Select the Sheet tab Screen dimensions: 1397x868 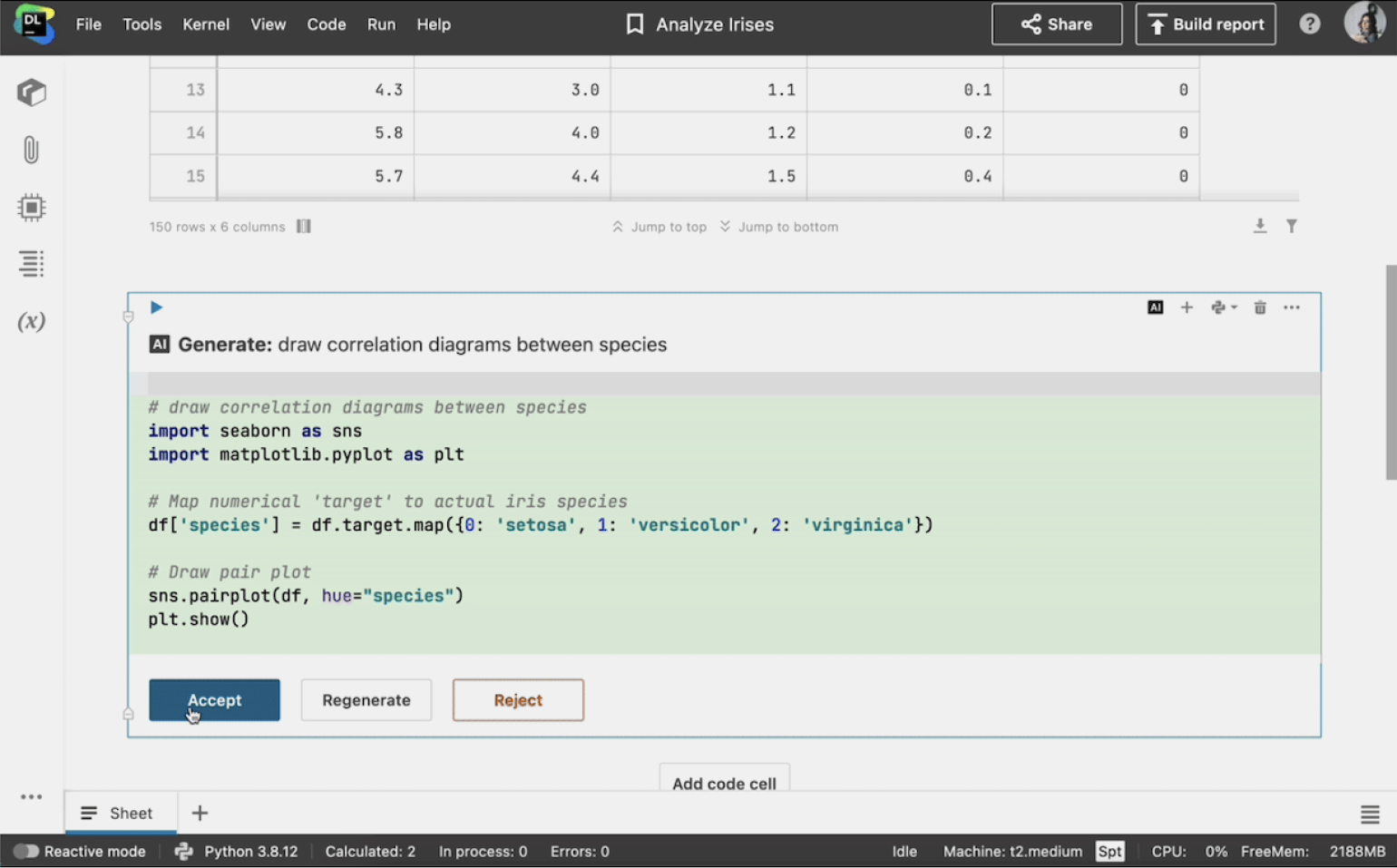click(x=121, y=813)
